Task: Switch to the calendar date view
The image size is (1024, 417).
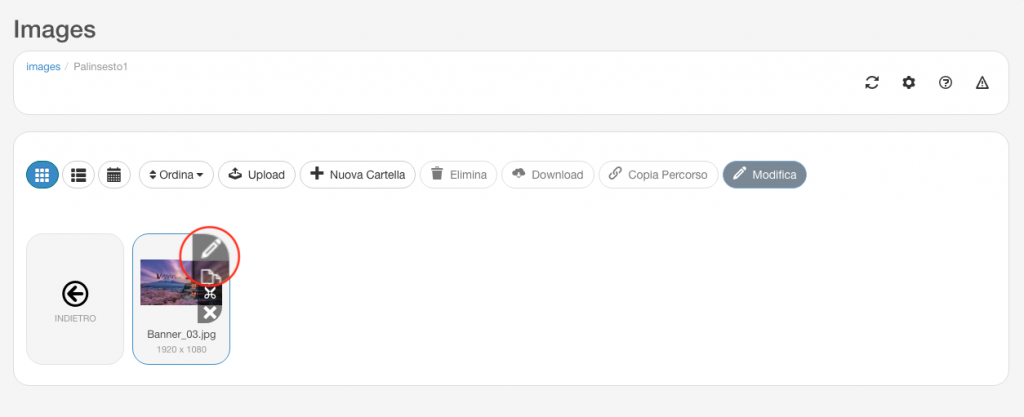Action: (114, 175)
